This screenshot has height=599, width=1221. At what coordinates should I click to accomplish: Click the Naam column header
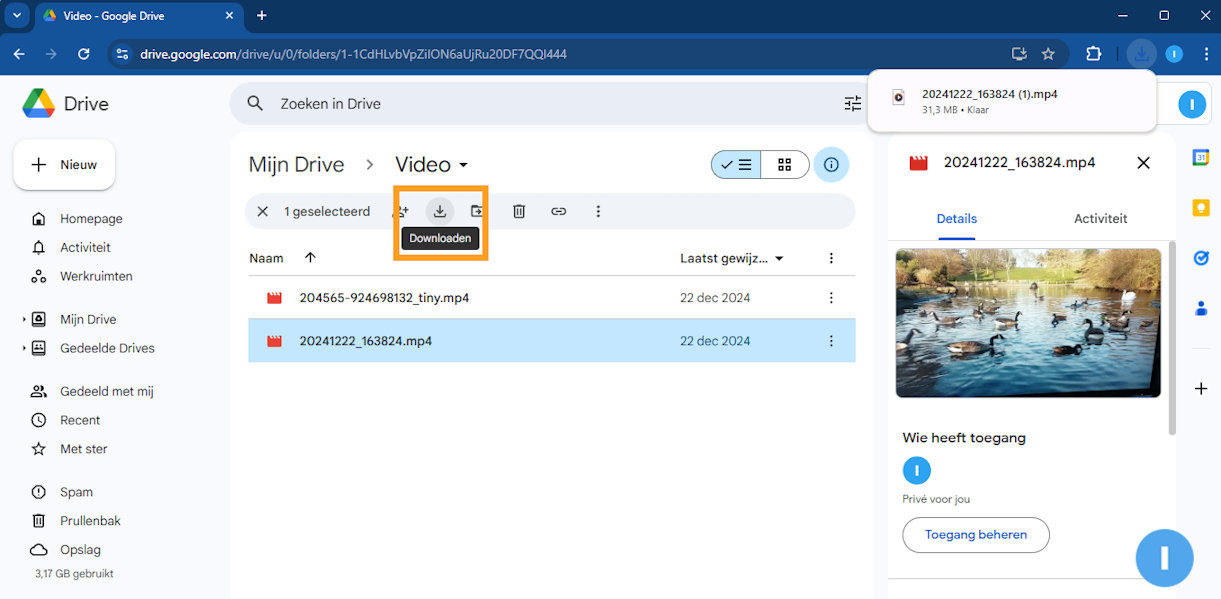[x=266, y=258]
